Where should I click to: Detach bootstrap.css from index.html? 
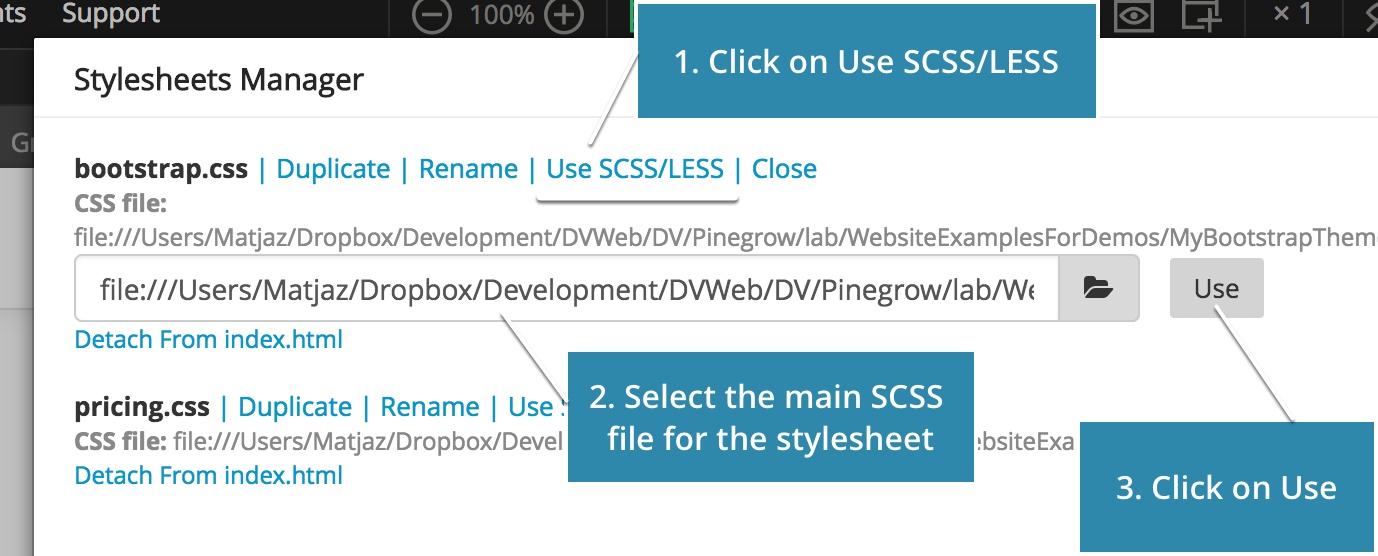point(209,340)
